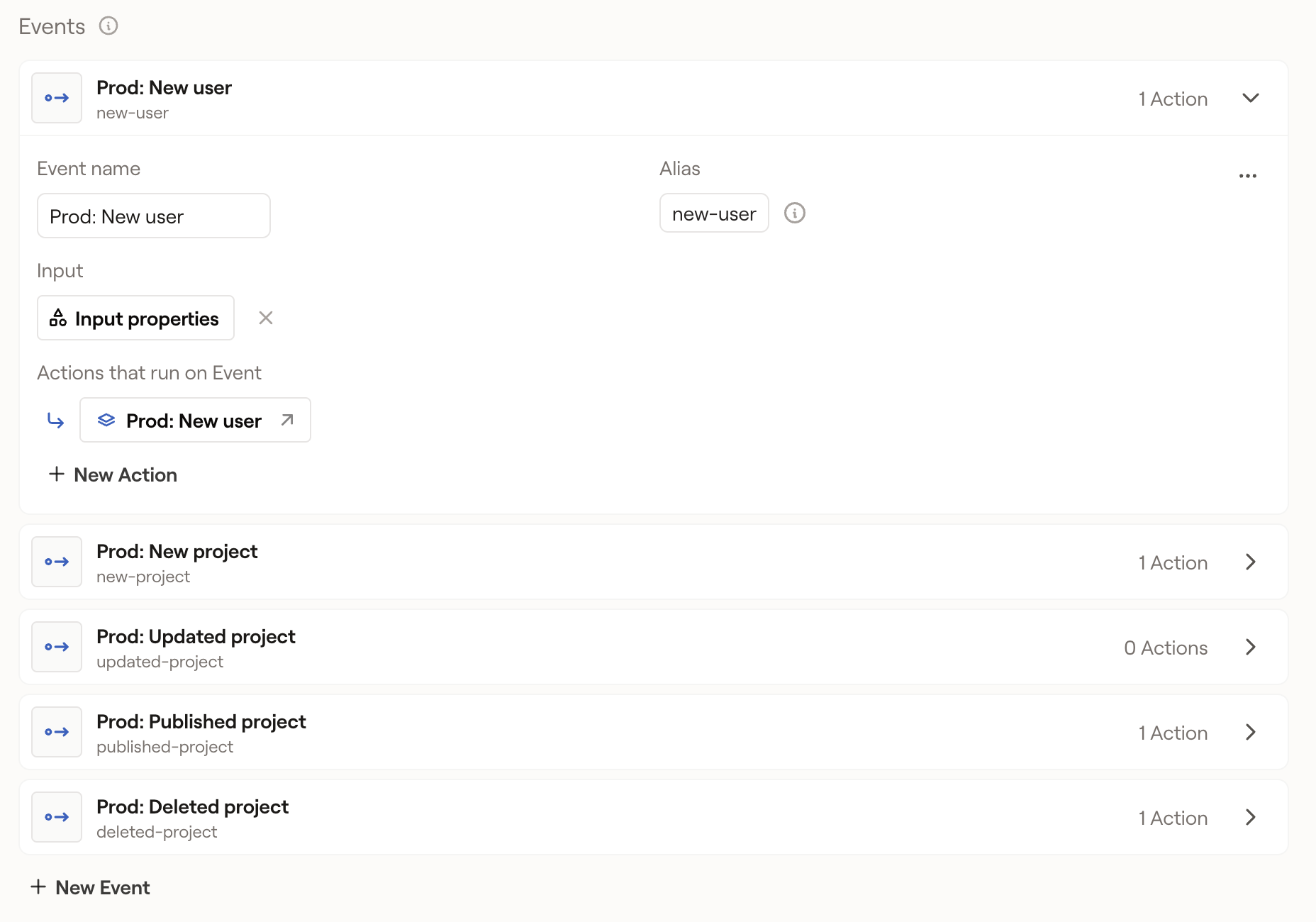Create a New Event
Screen dimensions: 1316x922
coord(90,887)
